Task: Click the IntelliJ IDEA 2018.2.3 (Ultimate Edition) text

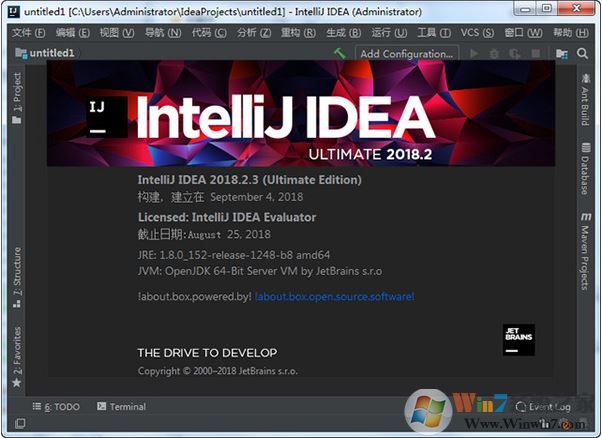Action: [250, 180]
